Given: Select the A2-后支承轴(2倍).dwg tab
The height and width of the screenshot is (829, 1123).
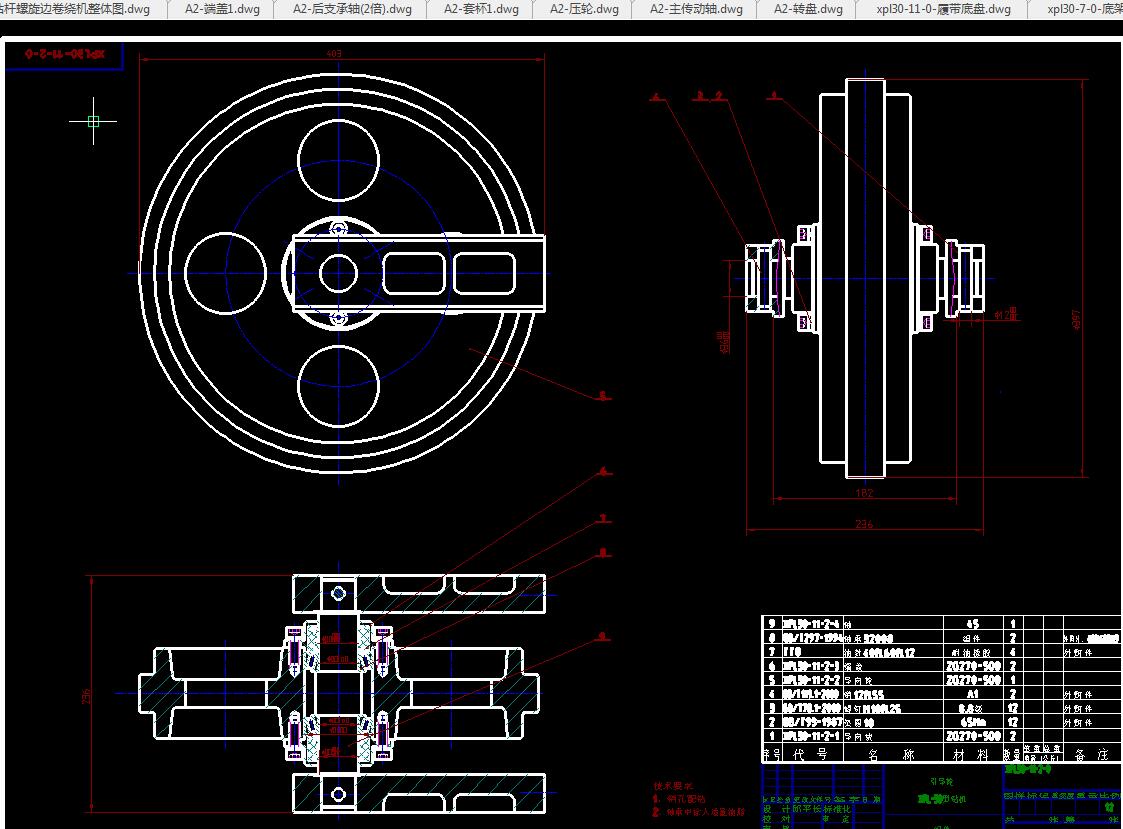Looking at the screenshot, I should point(352,9).
